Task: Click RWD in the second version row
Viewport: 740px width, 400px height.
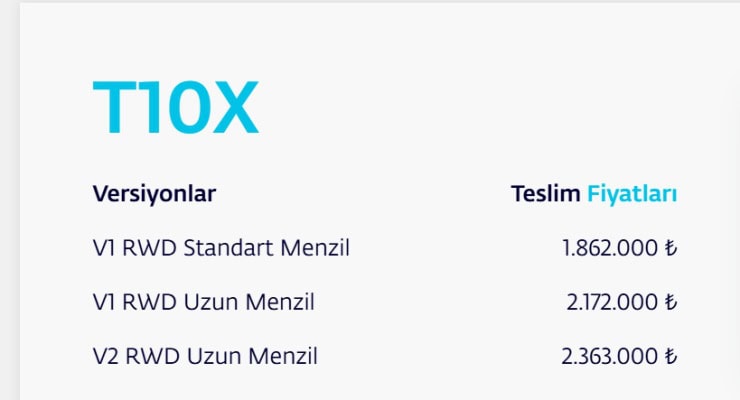Action: pos(149,302)
